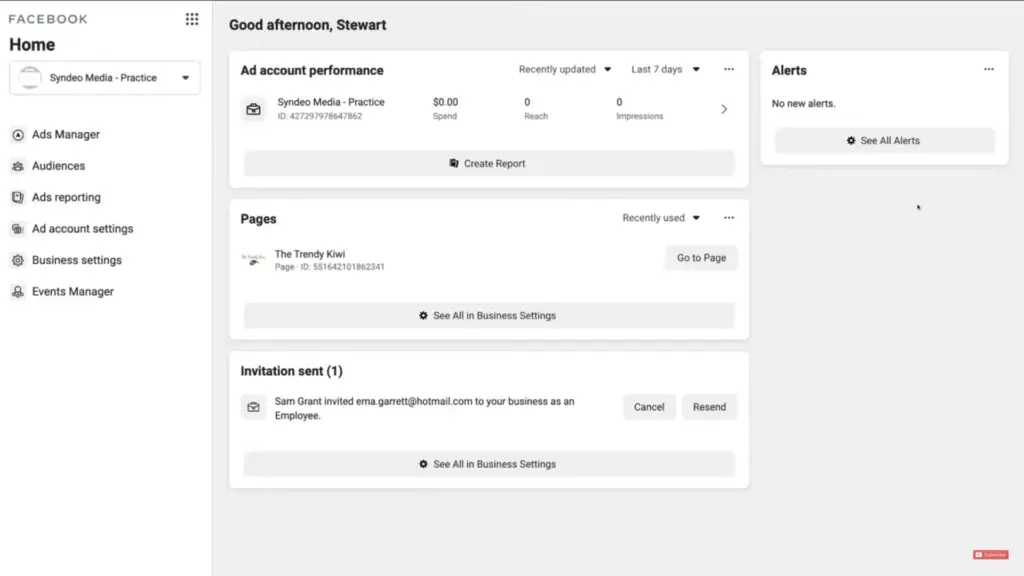Click See All in Business Settings under Pages
Image resolution: width=1024 pixels, height=576 pixels.
(x=488, y=315)
